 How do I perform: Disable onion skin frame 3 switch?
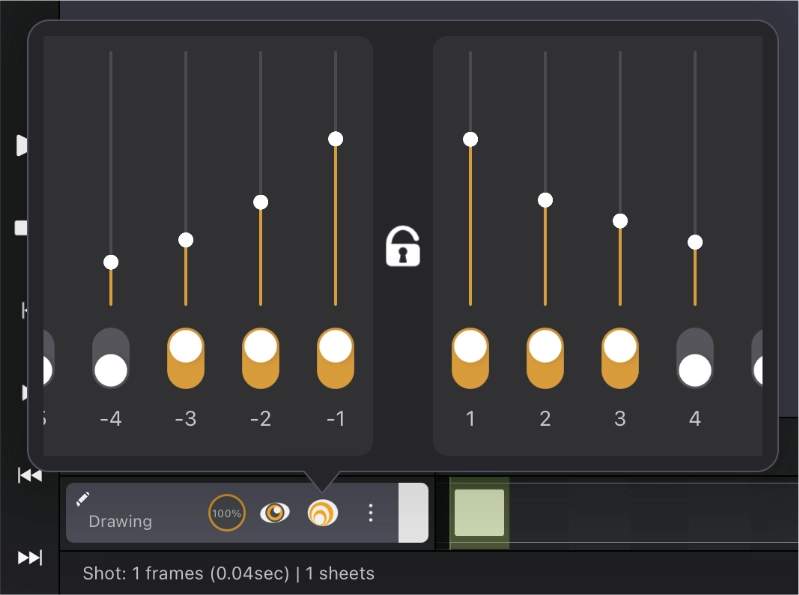coord(620,358)
